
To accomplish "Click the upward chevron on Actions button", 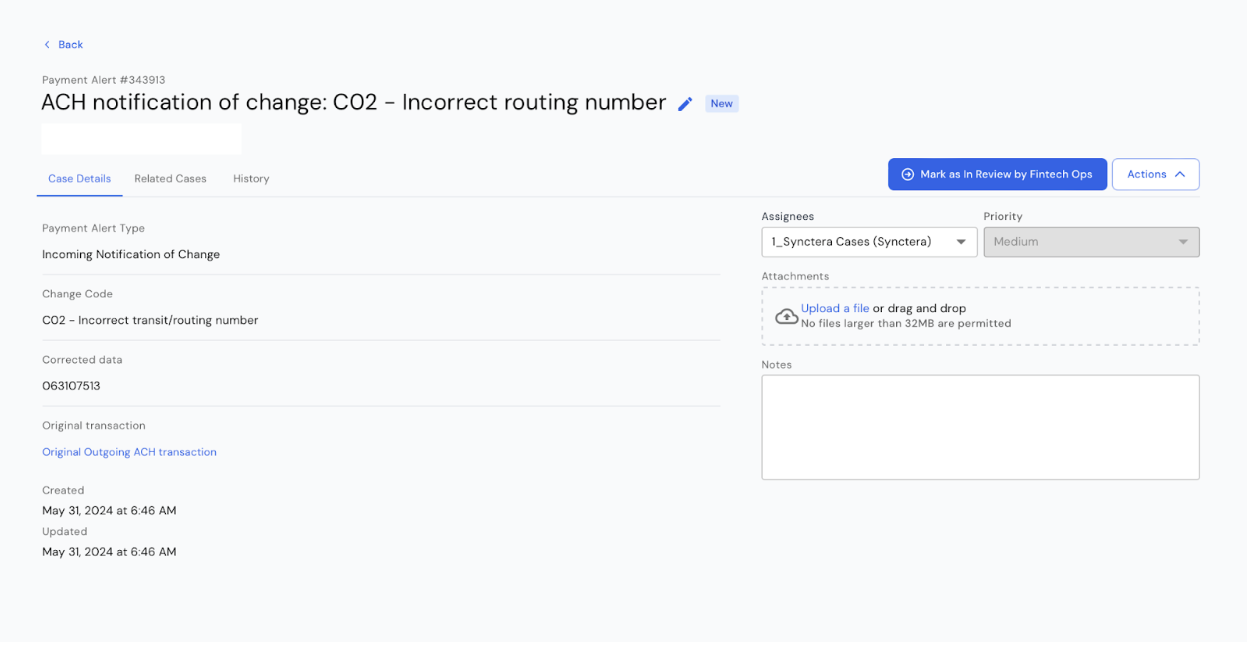I will click(x=1180, y=174).
